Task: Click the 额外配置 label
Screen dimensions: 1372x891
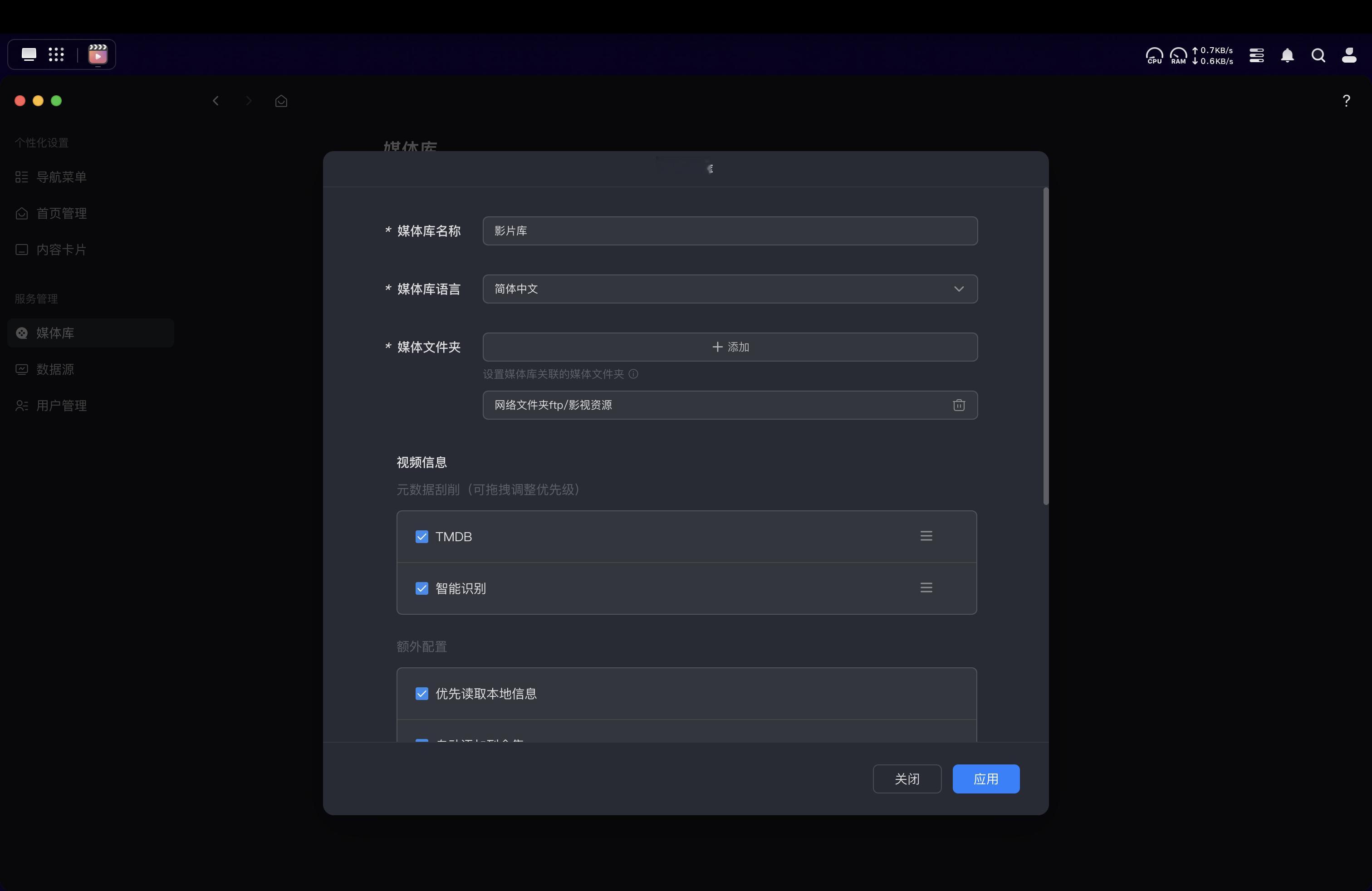Action: click(x=422, y=646)
